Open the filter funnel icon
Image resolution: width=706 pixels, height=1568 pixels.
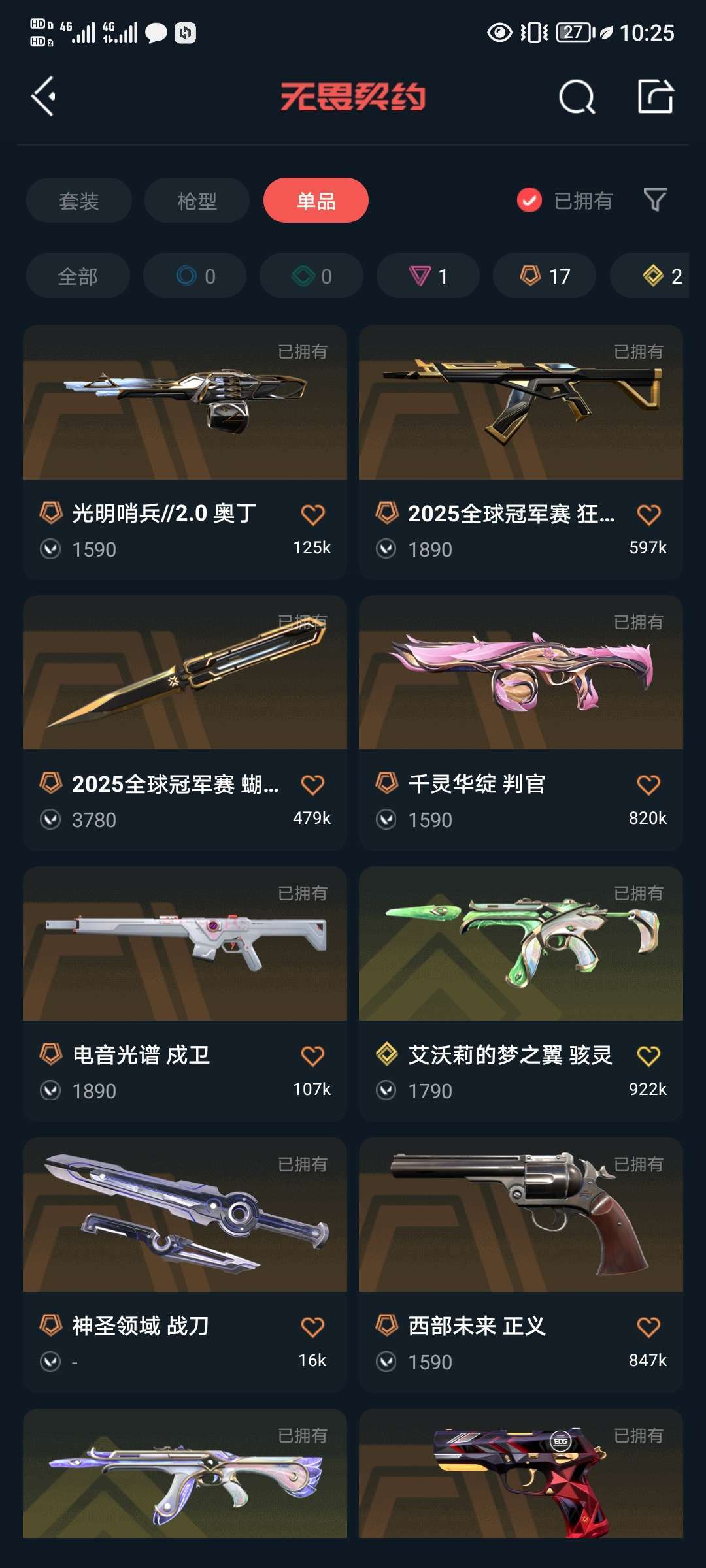pos(655,200)
